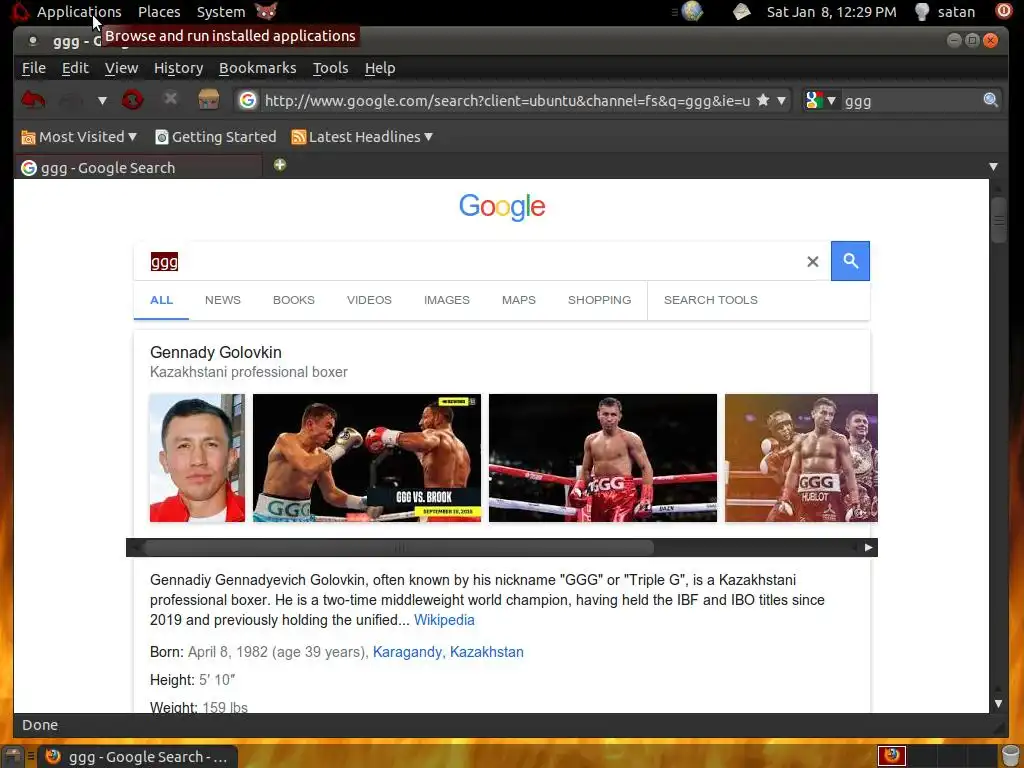Clear the search query with the X

(812, 261)
